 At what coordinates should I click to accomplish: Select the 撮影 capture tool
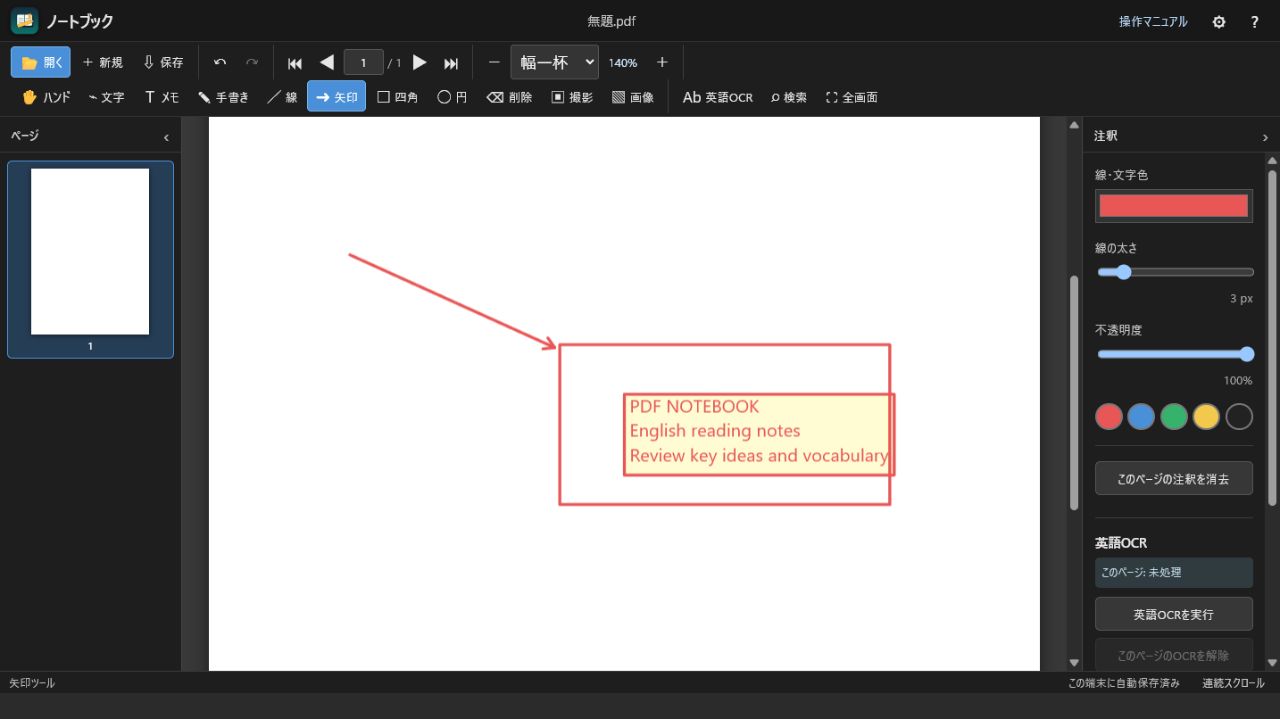click(x=572, y=97)
